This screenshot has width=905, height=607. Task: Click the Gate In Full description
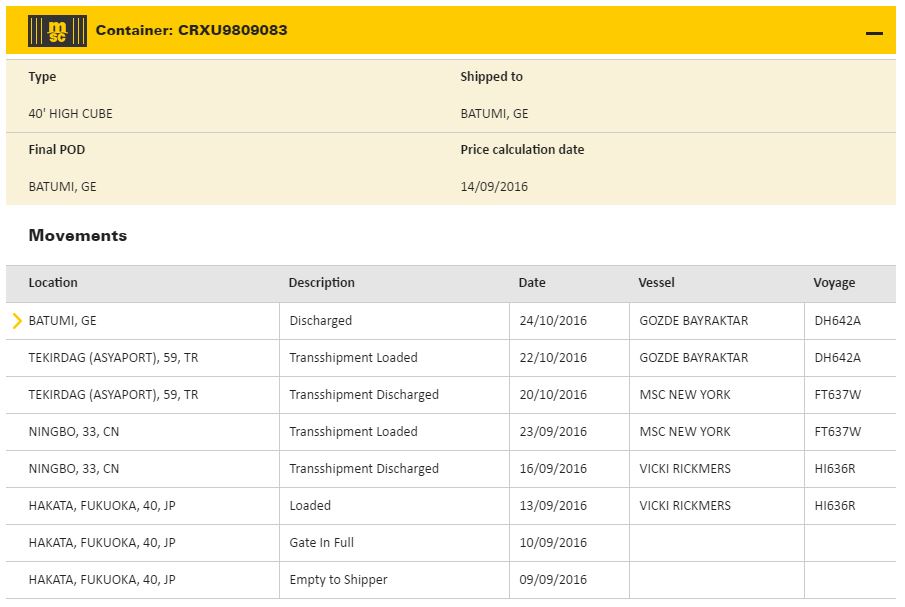coord(321,543)
